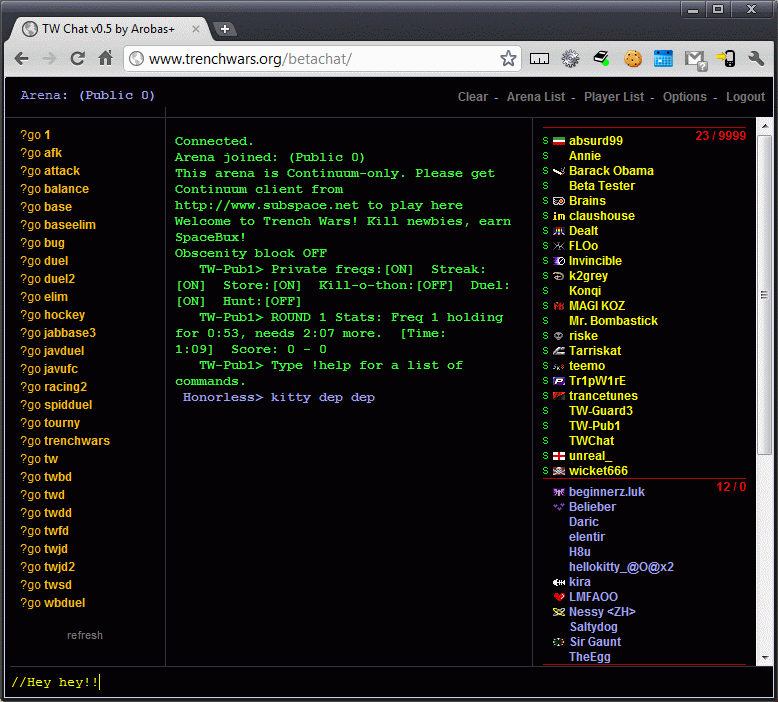The image size is (778, 702).
Task: Open the Player List menu
Action: coord(614,97)
